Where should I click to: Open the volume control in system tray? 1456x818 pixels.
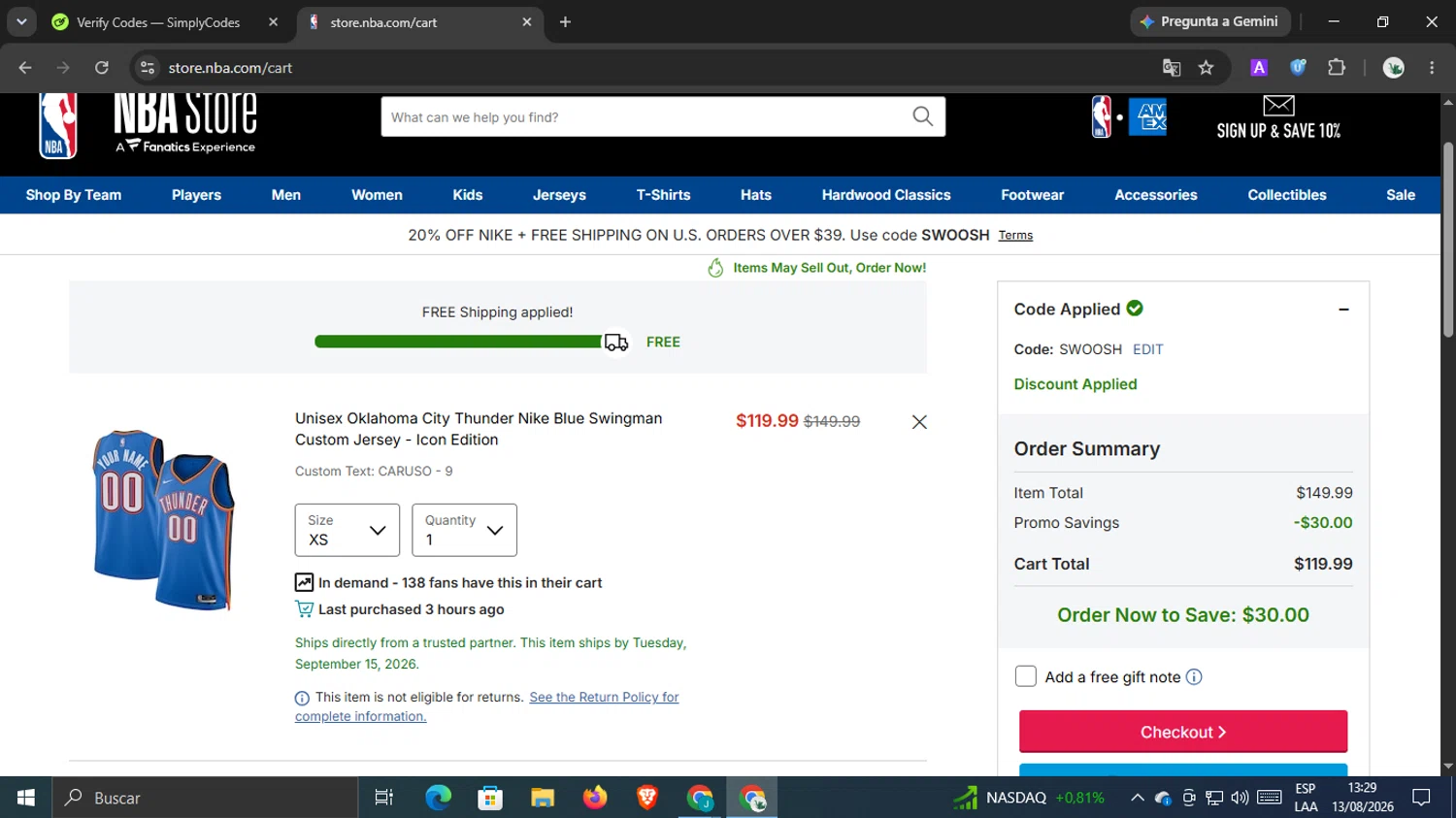(1240, 798)
